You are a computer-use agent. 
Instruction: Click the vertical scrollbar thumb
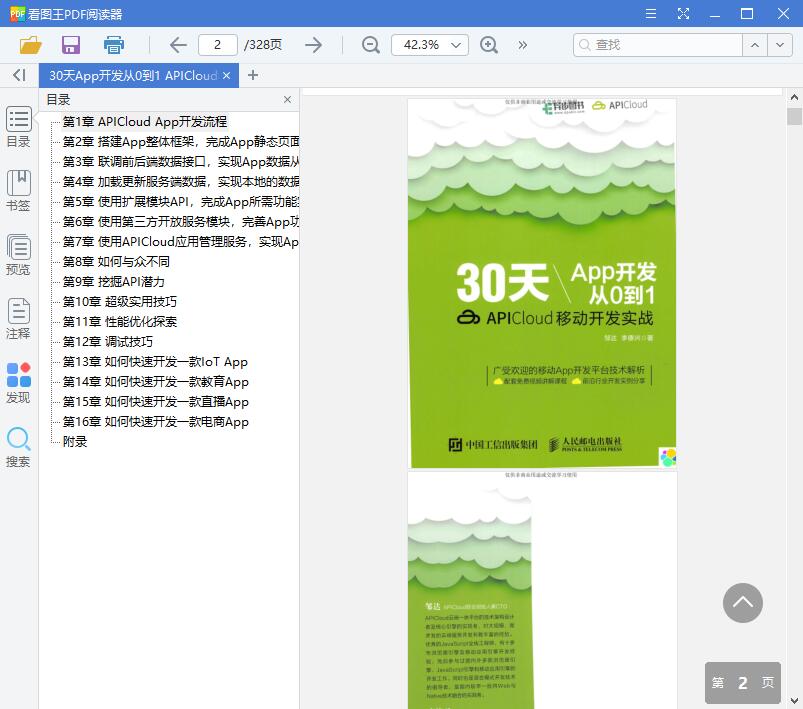[x=794, y=116]
